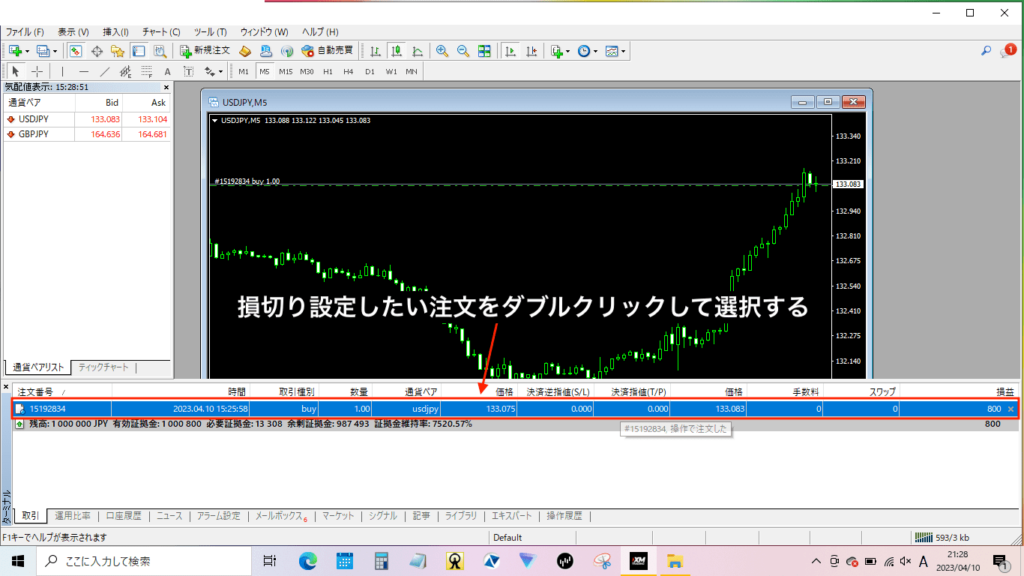Expand the USDJPY,M5 chart title triangle
1024x576 pixels.
coord(214,120)
